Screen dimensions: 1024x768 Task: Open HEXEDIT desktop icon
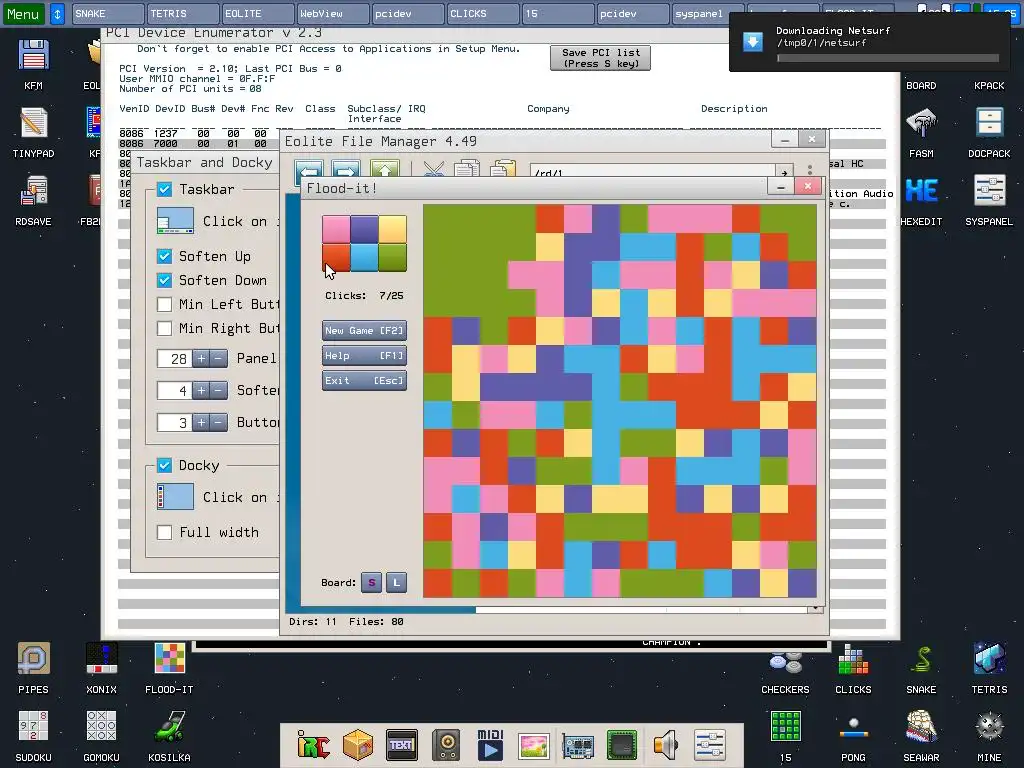pyautogui.click(x=921, y=200)
